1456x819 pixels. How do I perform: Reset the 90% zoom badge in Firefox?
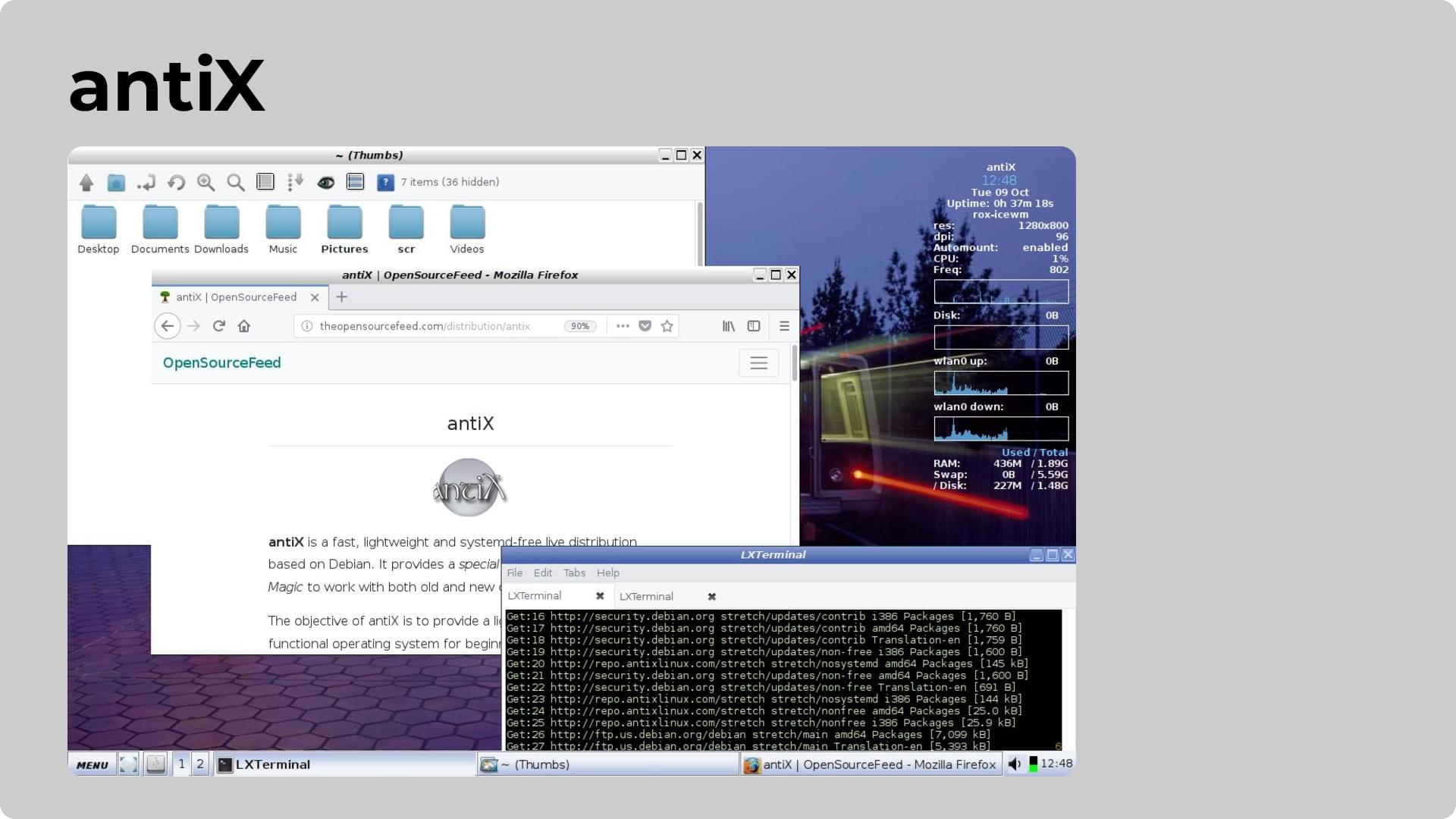580,326
